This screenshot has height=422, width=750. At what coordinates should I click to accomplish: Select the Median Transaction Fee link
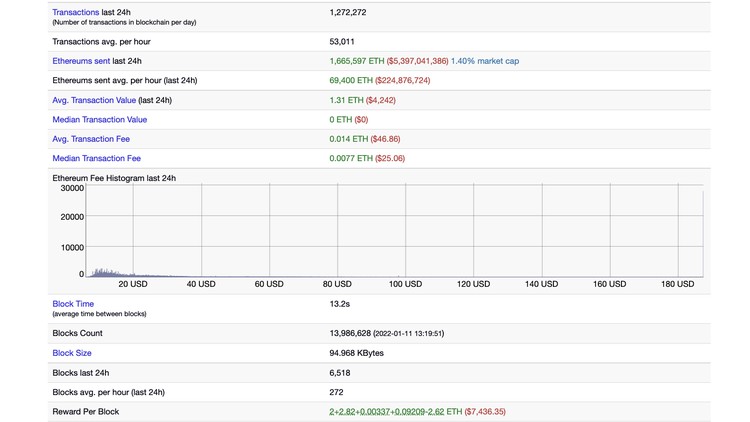pyautogui.click(x=96, y=158)
